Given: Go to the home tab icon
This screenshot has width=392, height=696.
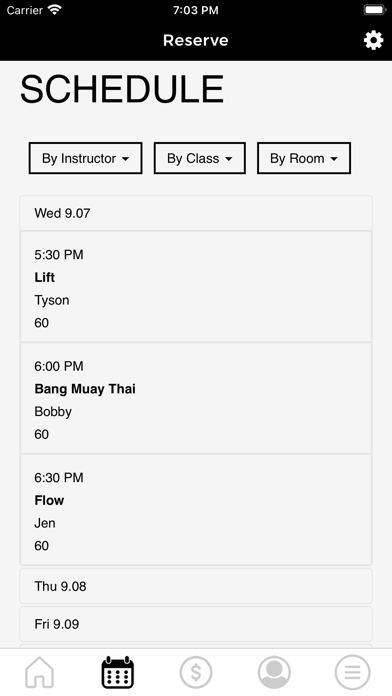Looking at the screenshot, I should click(39, 672).
